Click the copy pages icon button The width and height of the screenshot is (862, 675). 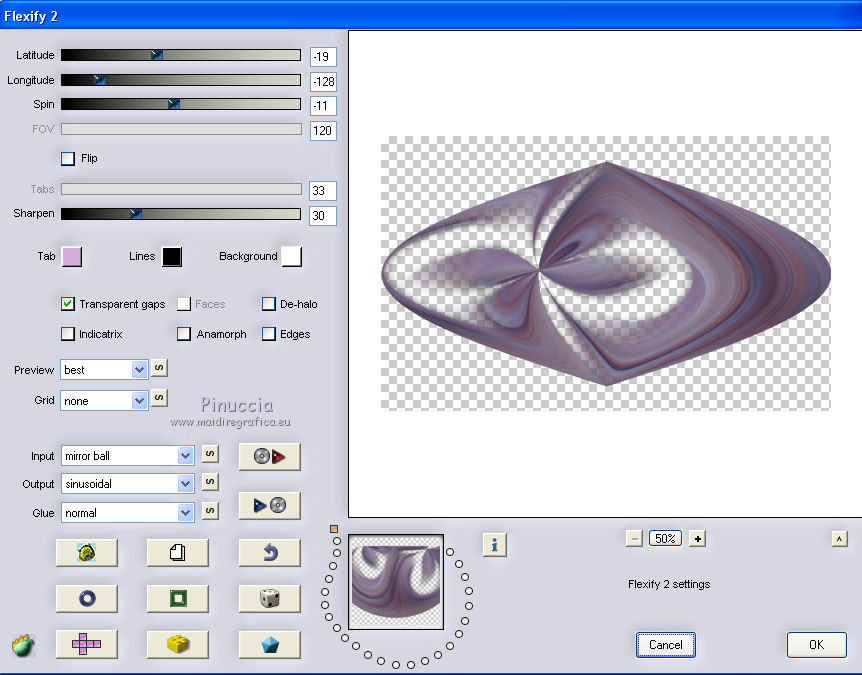point(178,552)
